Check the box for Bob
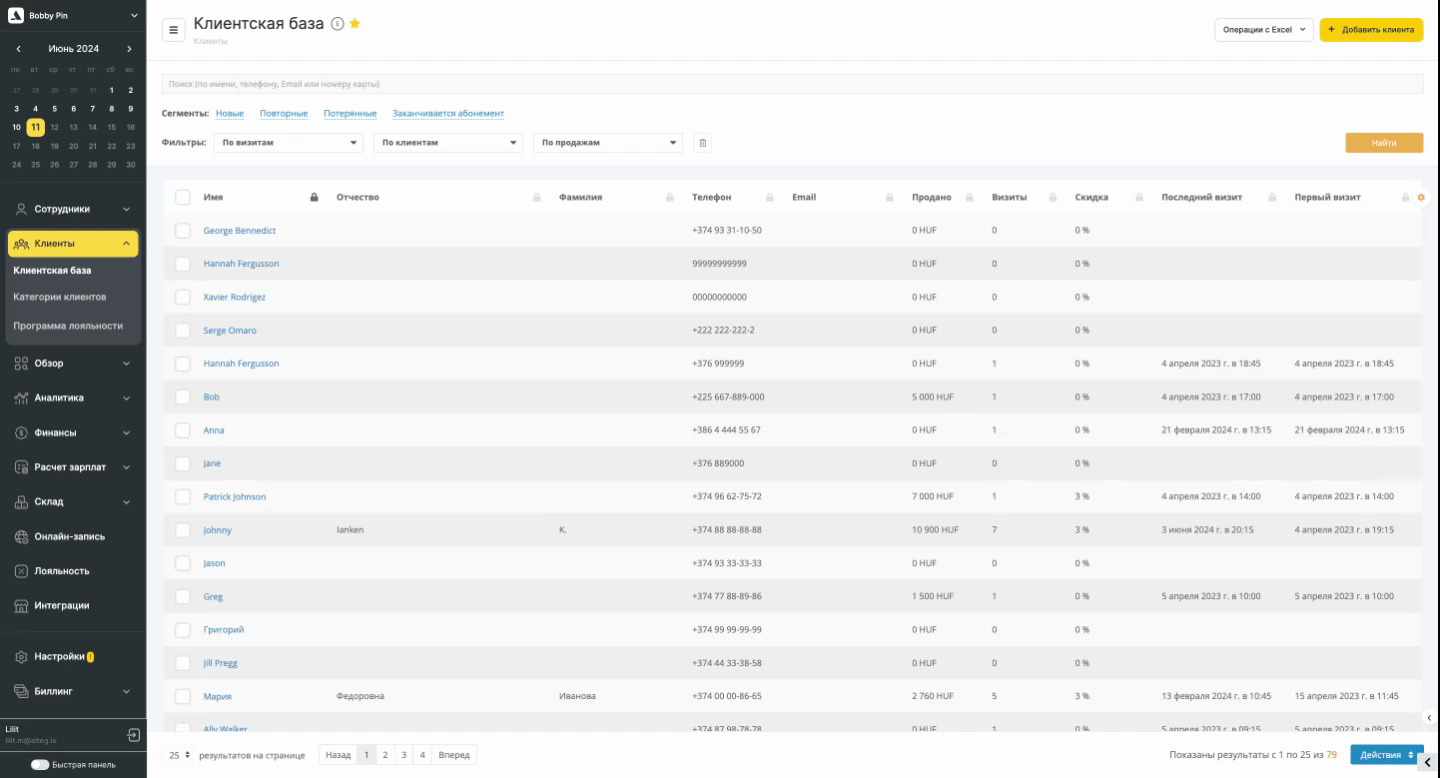This screenshot has height=778, width=1440. [x=182, y=397]
